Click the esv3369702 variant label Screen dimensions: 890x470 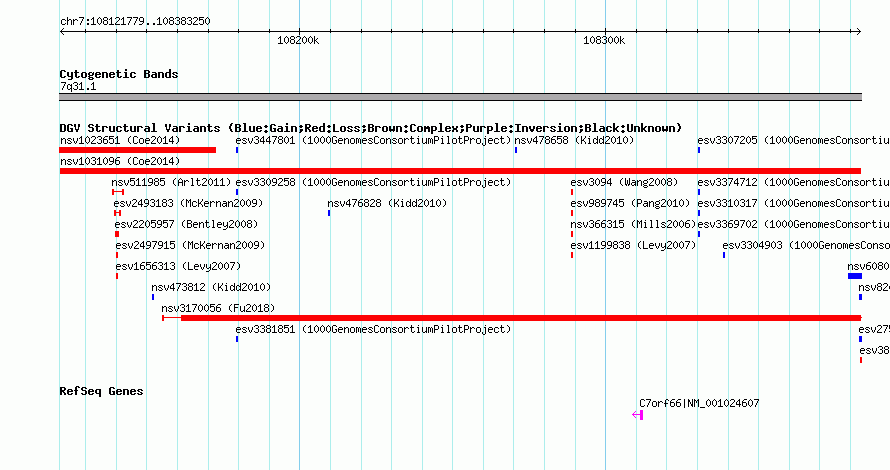(794, 224)
